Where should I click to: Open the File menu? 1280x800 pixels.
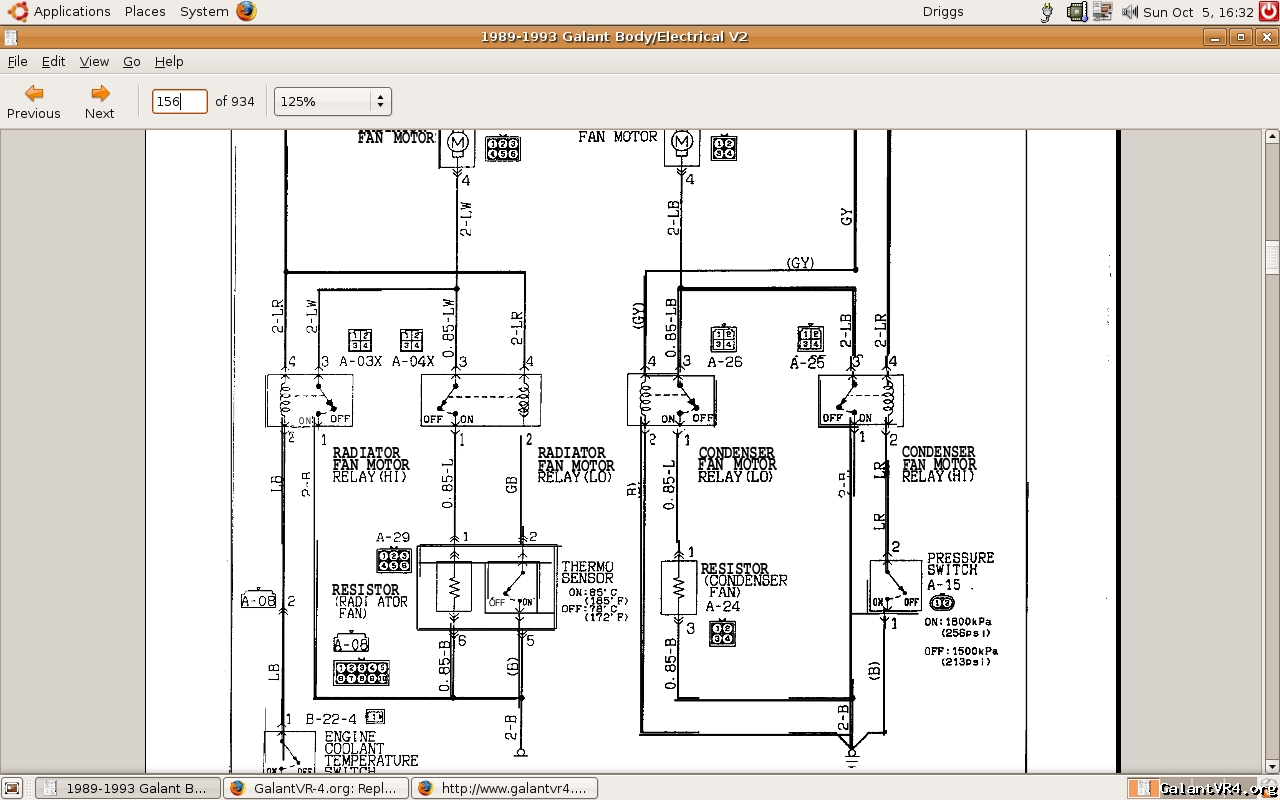[18, 61]
